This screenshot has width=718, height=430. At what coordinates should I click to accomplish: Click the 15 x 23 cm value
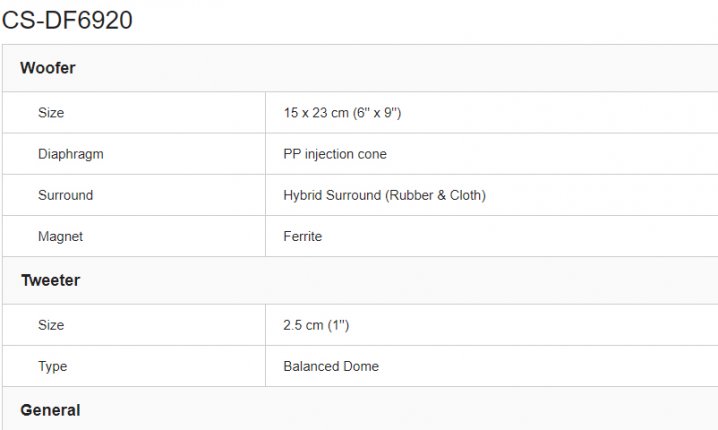click(342, 113)
